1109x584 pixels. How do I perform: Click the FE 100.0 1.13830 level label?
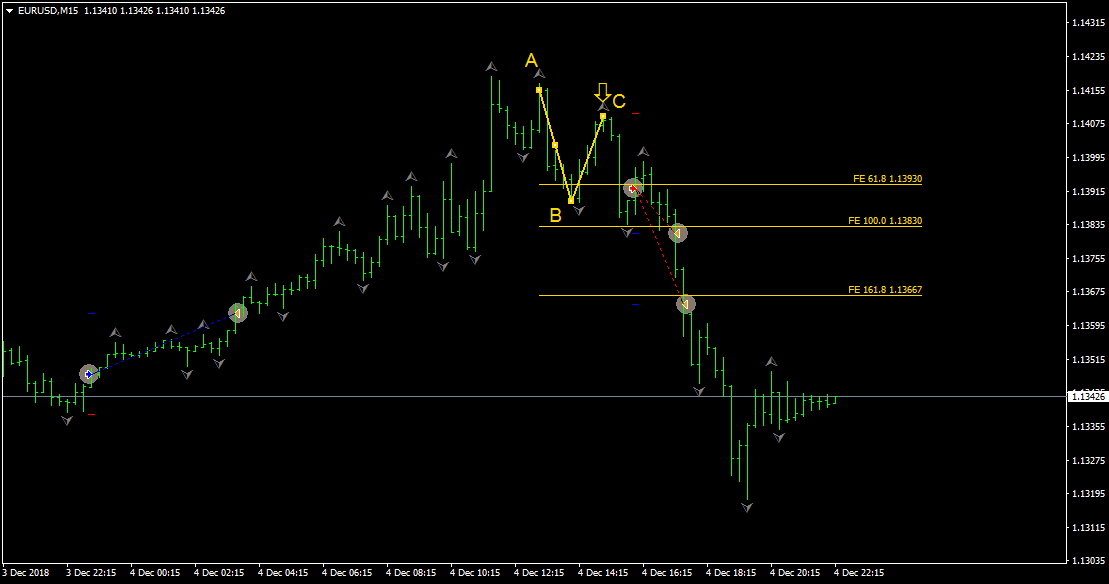click(885, 221)
